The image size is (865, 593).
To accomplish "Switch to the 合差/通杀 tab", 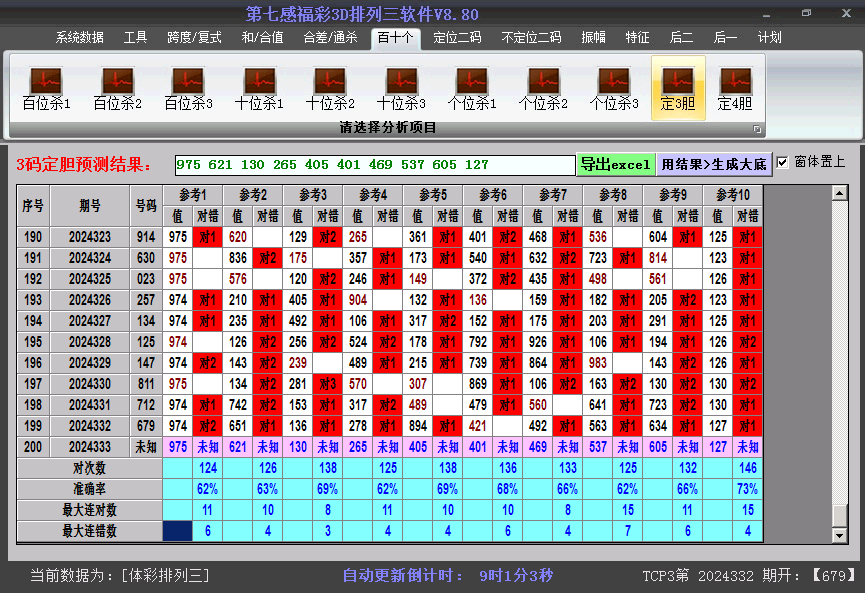I will click(x=330, y=38).
